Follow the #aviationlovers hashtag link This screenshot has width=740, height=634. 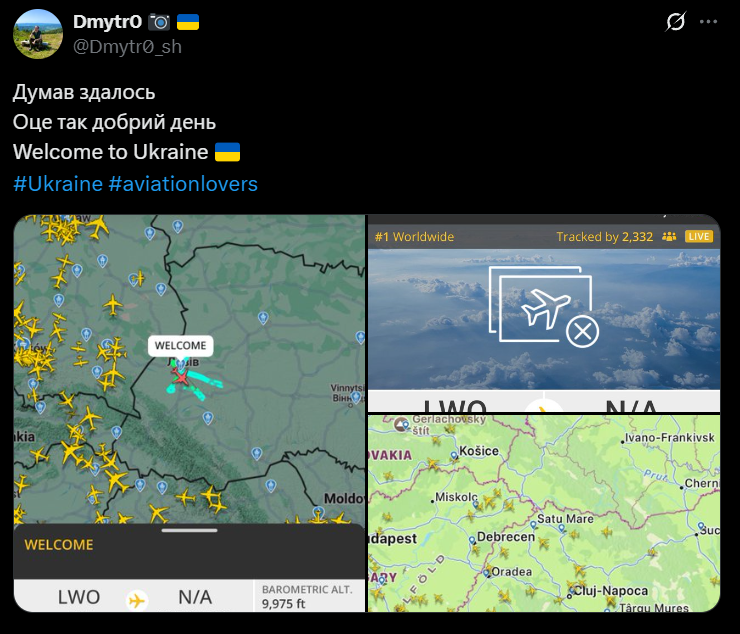pos(183,184)
